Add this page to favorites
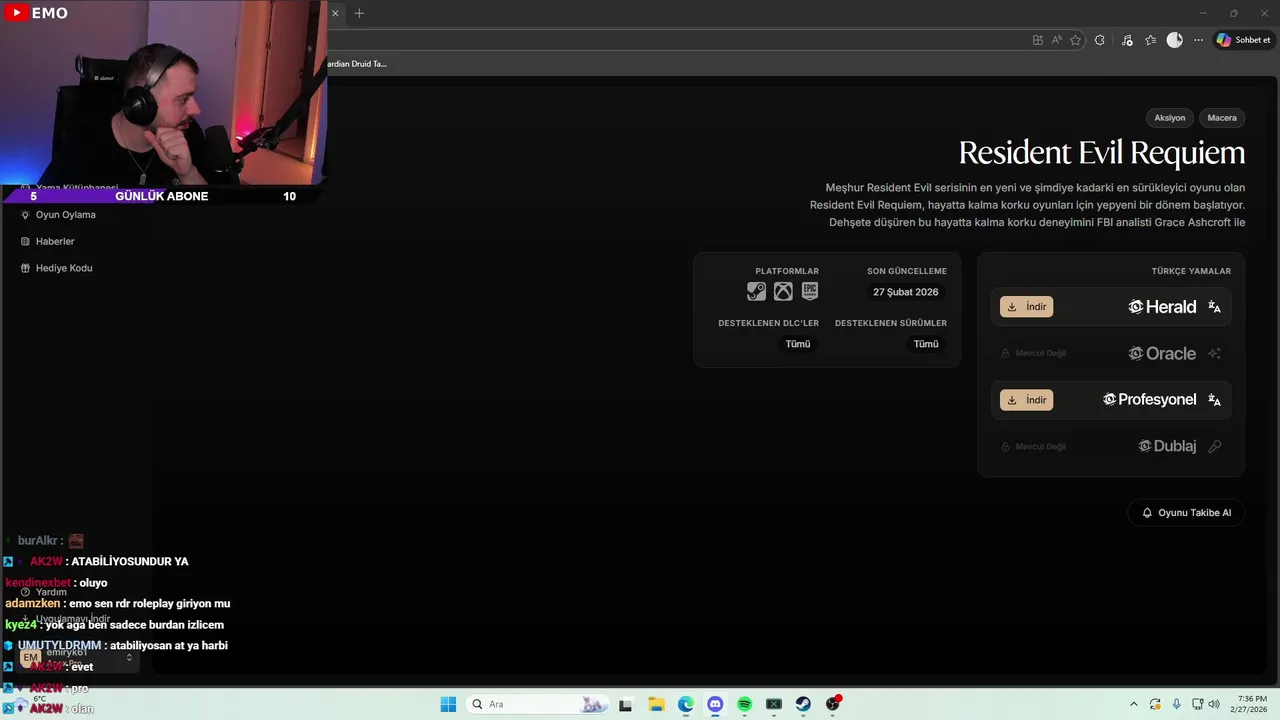 (x=1076, y=40)
